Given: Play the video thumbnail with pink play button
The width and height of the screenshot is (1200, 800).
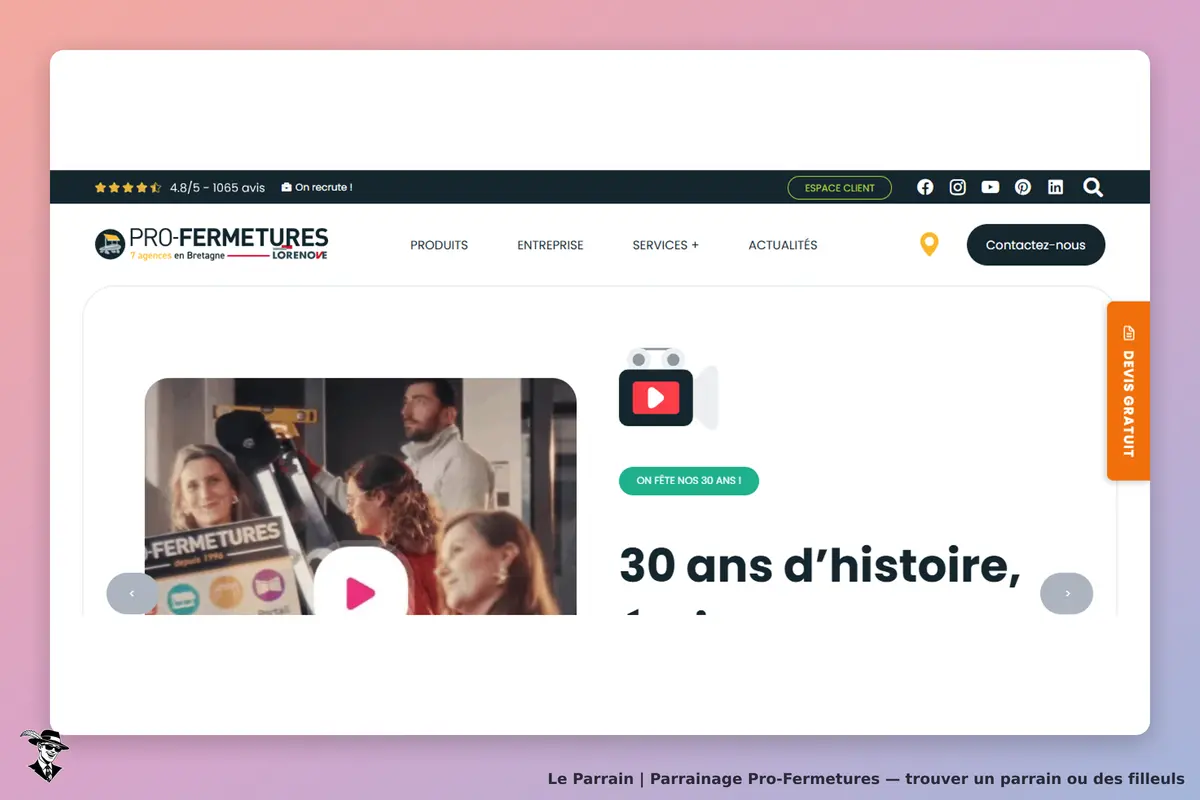Looking at the screenshot, I should [360, 593].
